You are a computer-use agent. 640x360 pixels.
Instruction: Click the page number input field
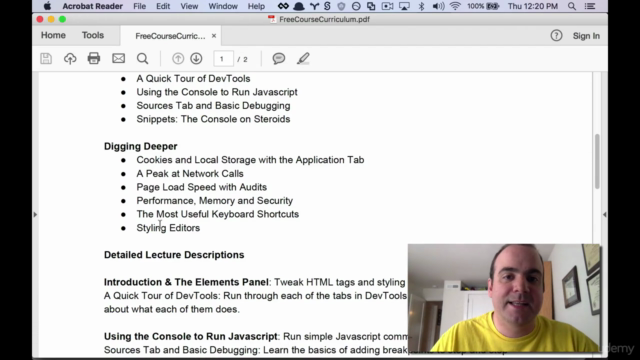[x=223, y=59]
